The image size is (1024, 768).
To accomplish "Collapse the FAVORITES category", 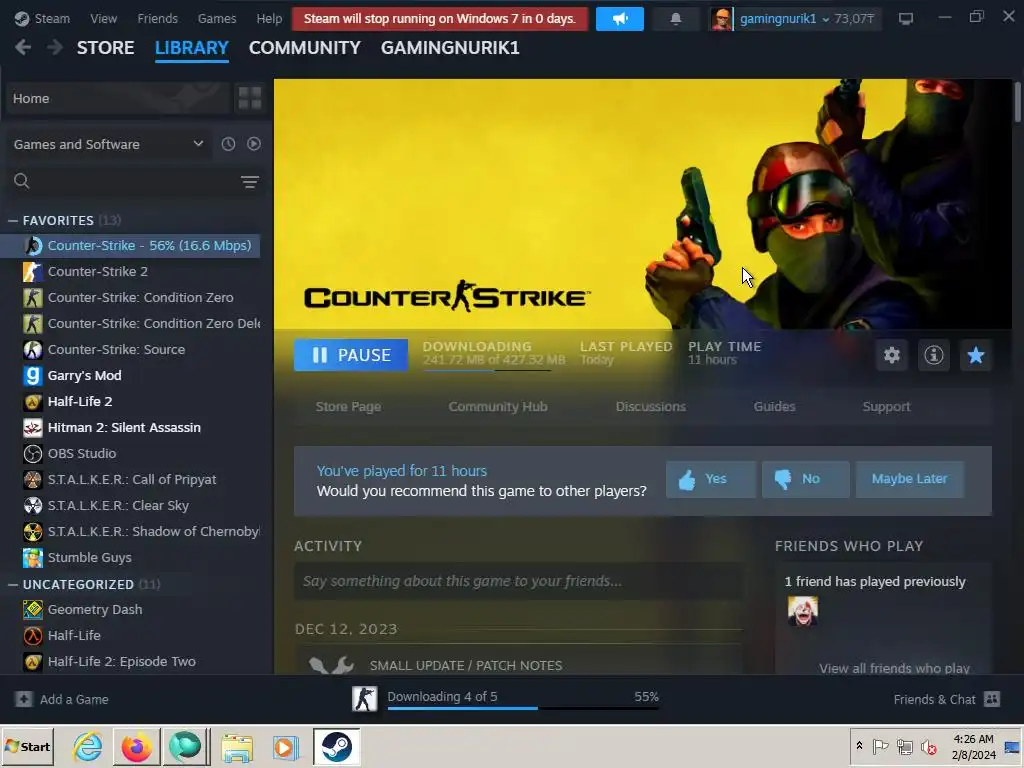I will coord(12,221).
